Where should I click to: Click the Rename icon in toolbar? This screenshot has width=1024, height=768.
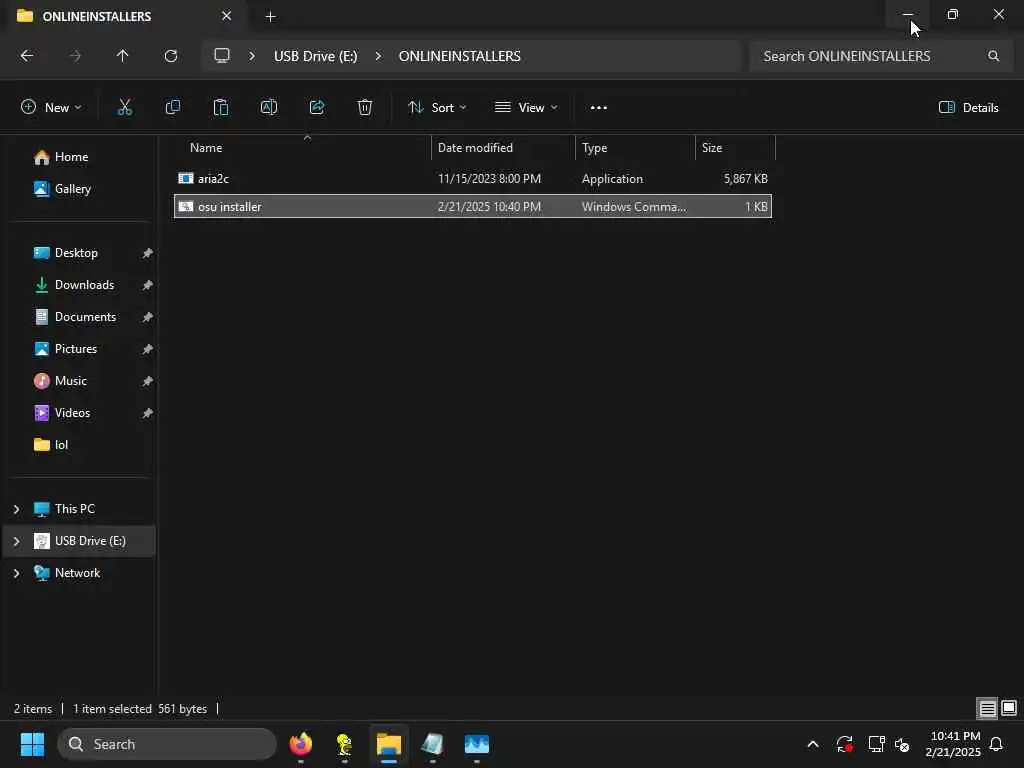point(269,107)
